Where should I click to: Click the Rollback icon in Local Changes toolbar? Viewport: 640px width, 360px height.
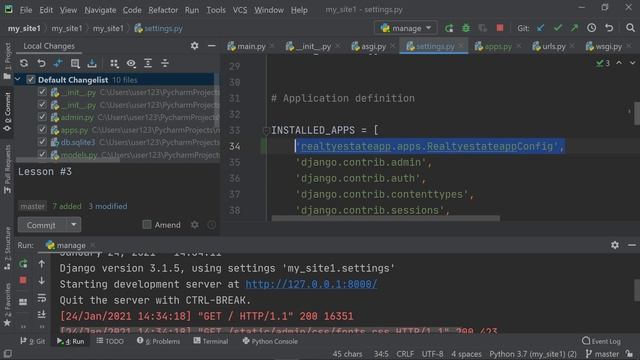[41, 63]
